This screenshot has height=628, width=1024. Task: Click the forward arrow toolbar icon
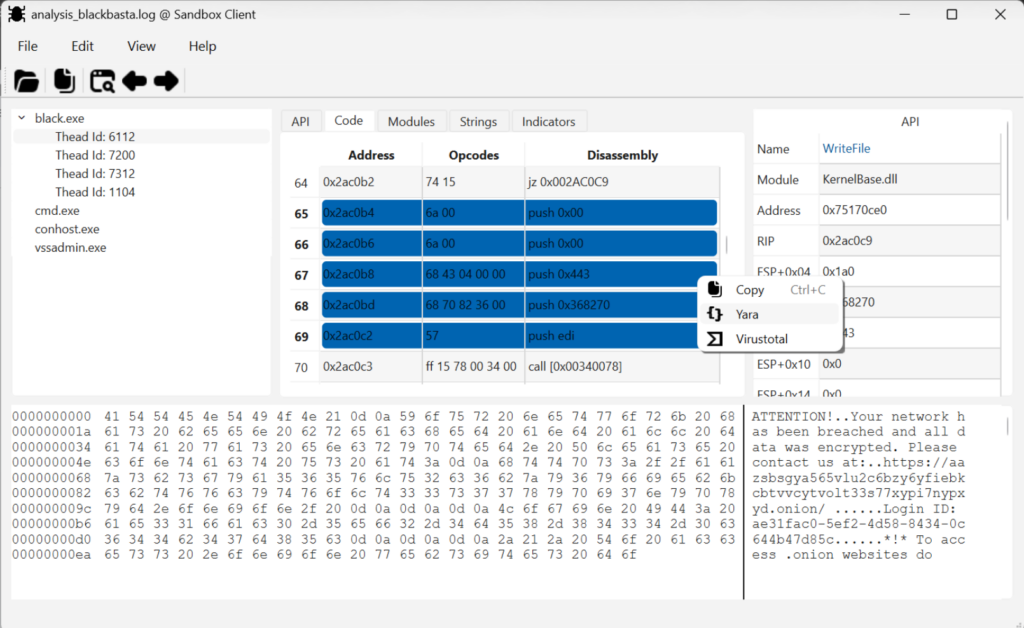166,81
